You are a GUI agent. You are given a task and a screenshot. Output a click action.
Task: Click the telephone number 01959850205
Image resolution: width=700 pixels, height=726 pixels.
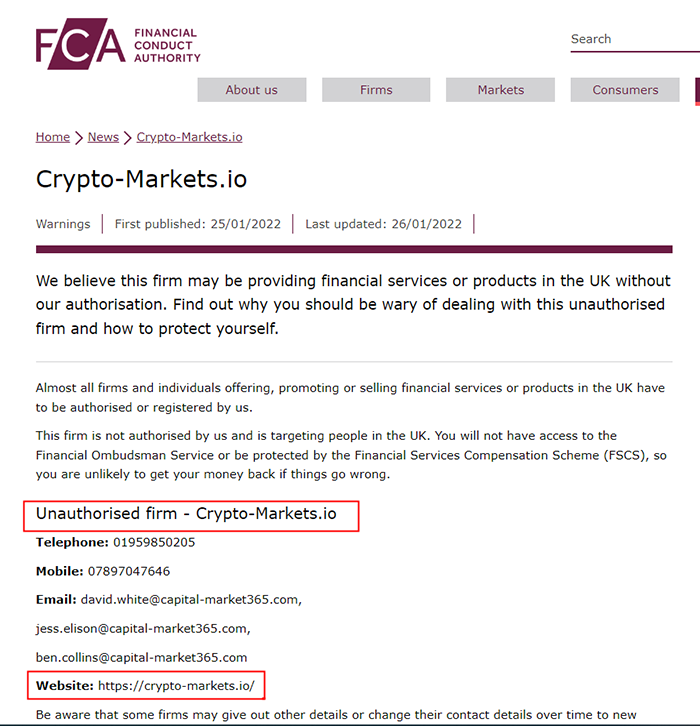pos(154,542)
